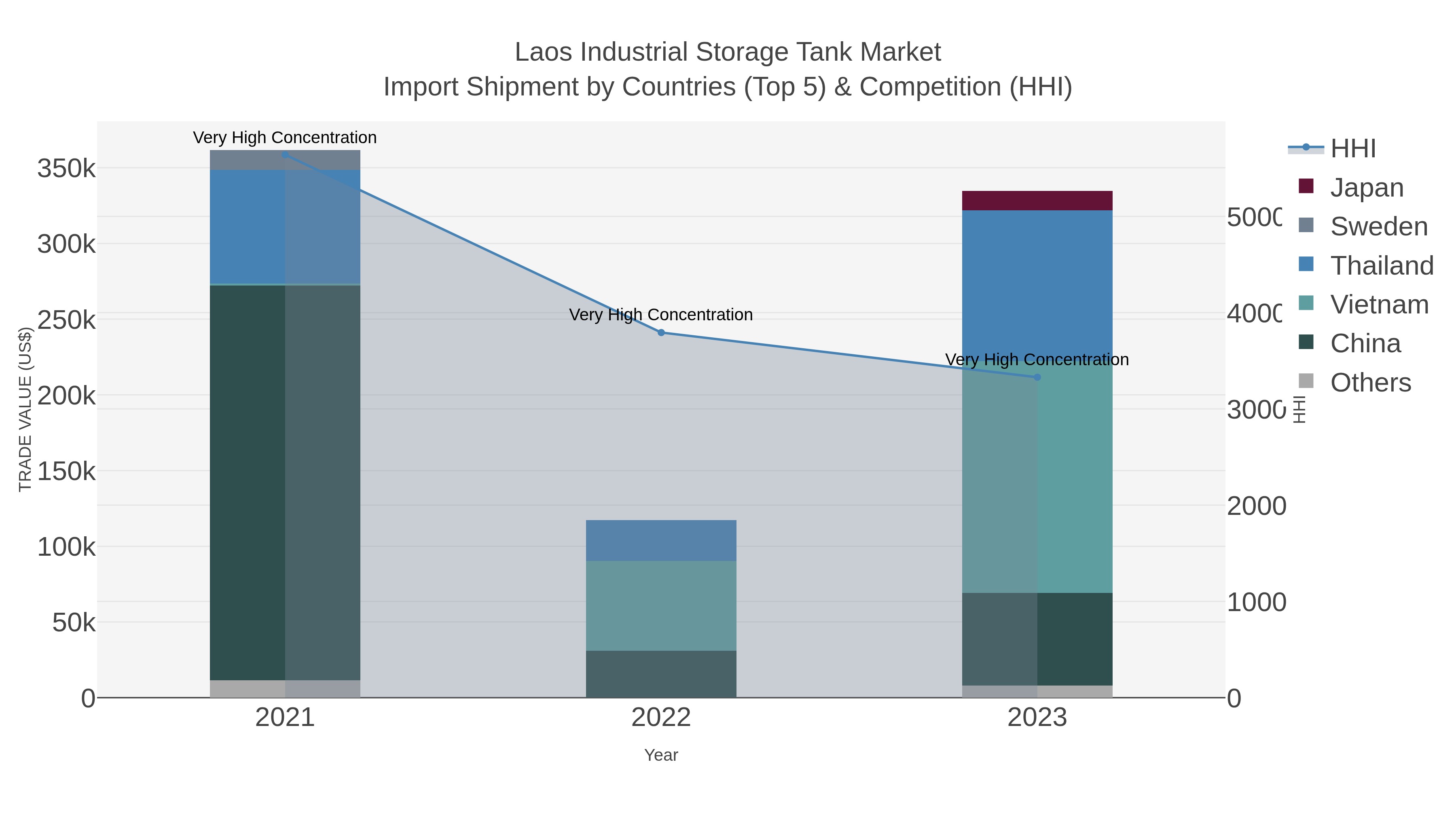Image resolution: width=1456 pixels, height=819 pixels.
Task: Select the Thailand segment of 2021 bar
Action: 285,226
